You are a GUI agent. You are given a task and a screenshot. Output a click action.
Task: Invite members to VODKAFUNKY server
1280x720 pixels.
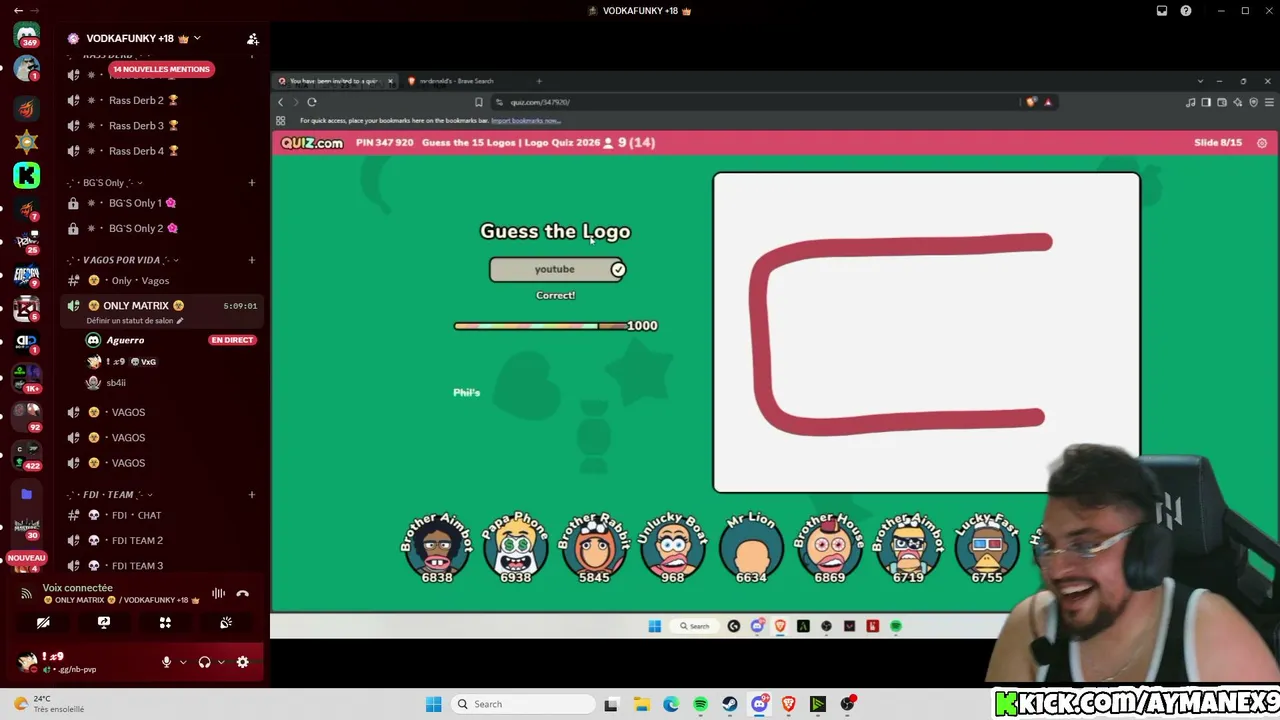[x=253, y=39]
